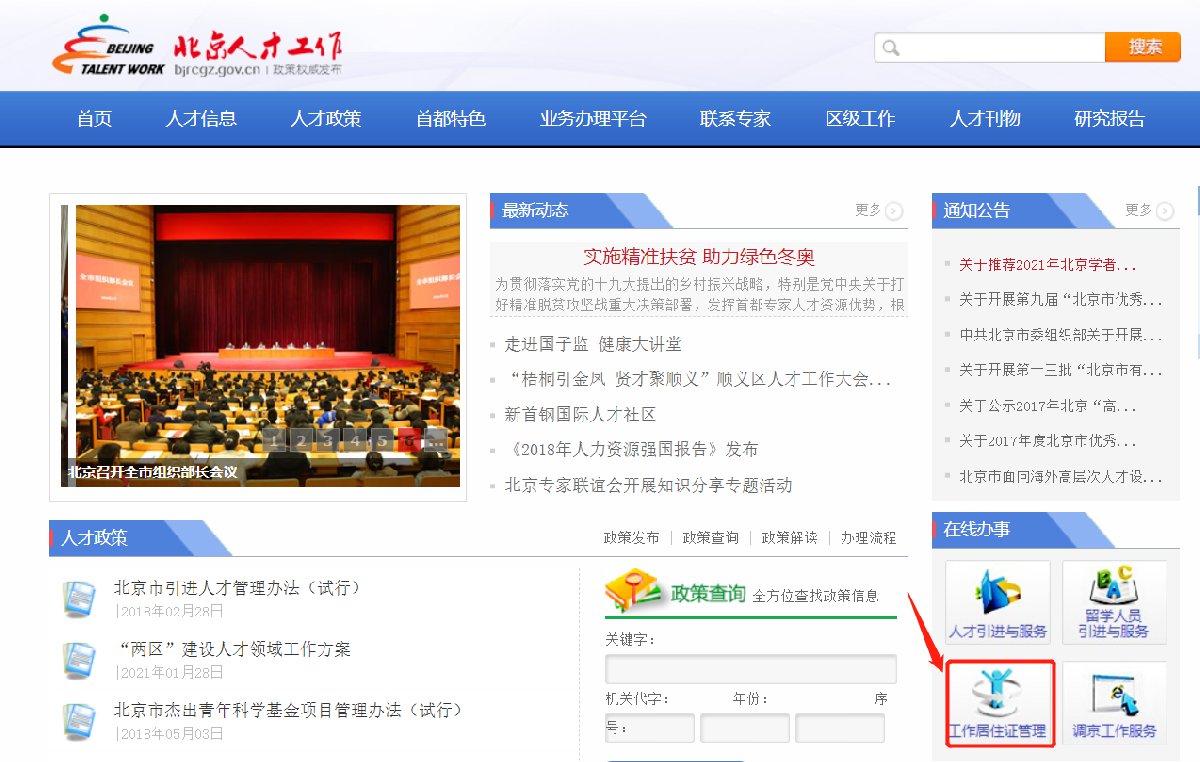This screenshot has width=1200, height=762.
Task: Open 北京专家联谊会开展知识分享专题活动 link
Action: point(648,485)
